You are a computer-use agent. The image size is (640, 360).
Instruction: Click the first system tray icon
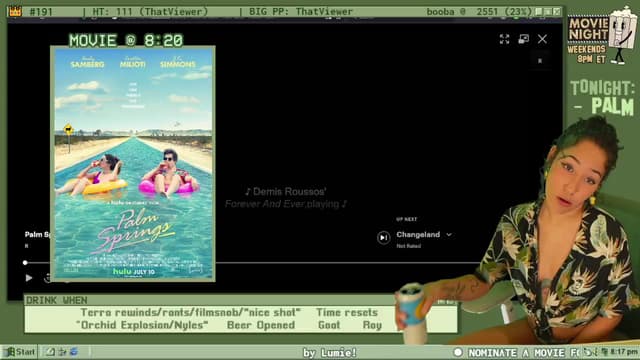587,351
